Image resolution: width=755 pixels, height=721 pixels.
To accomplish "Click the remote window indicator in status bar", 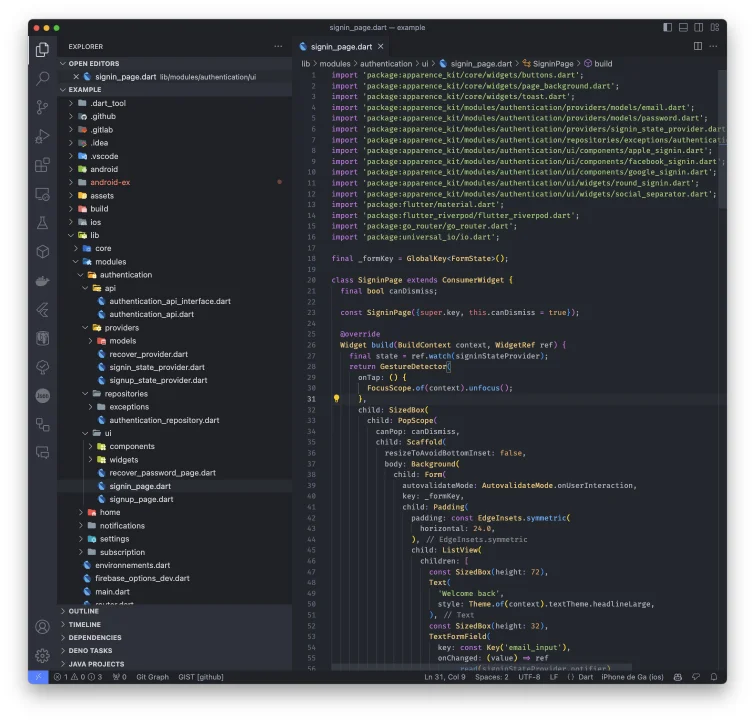I will point(38,677).
